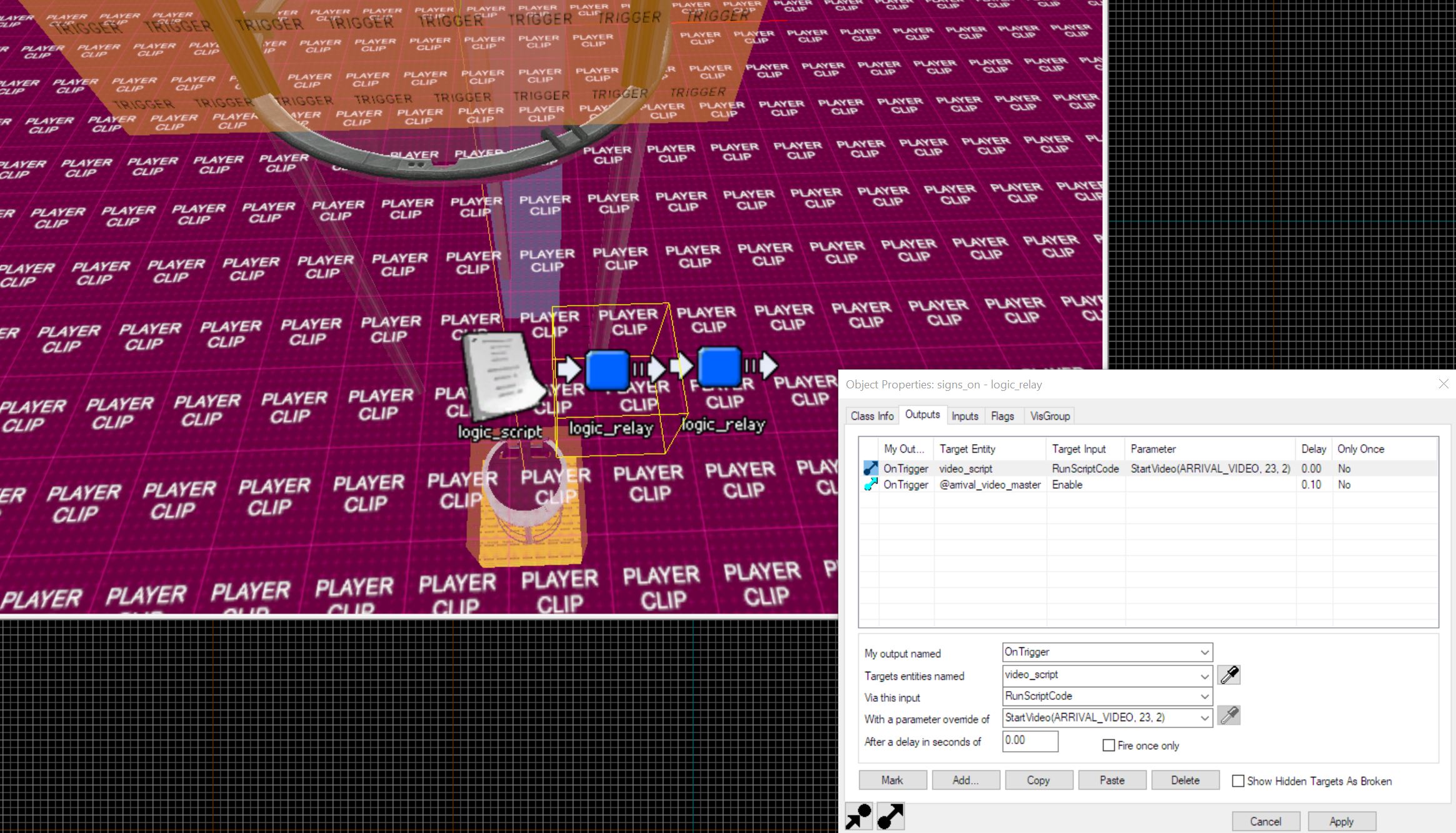Screen dimensions: 1456x833
Task: Expand the My output named dropdown
Action: (1204, 652)
